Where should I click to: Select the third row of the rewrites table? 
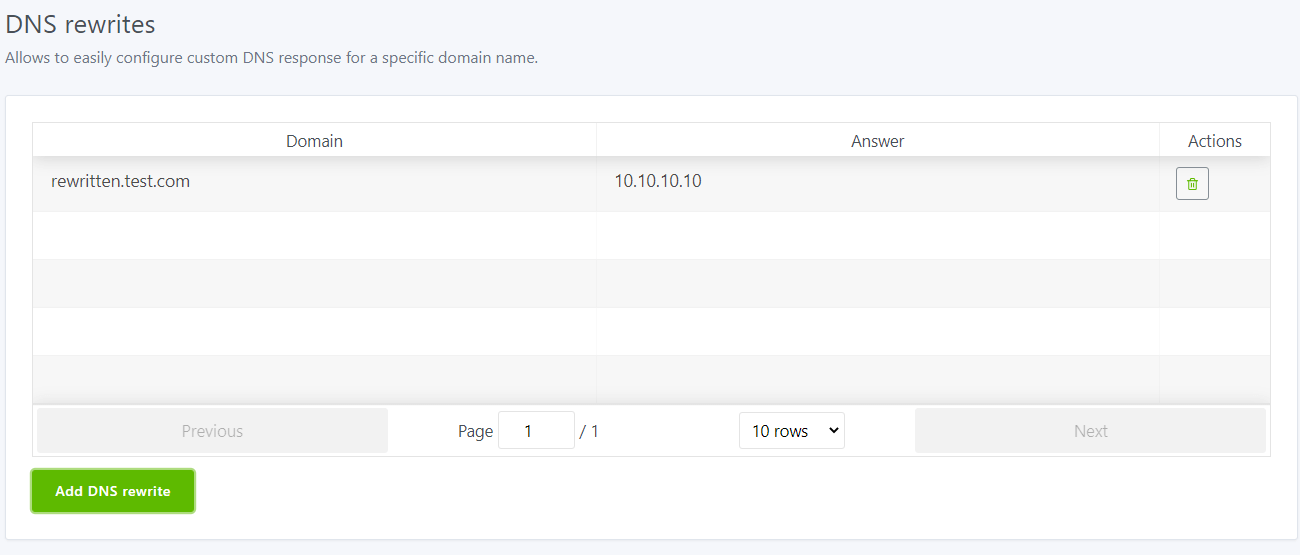coord(650,283)
